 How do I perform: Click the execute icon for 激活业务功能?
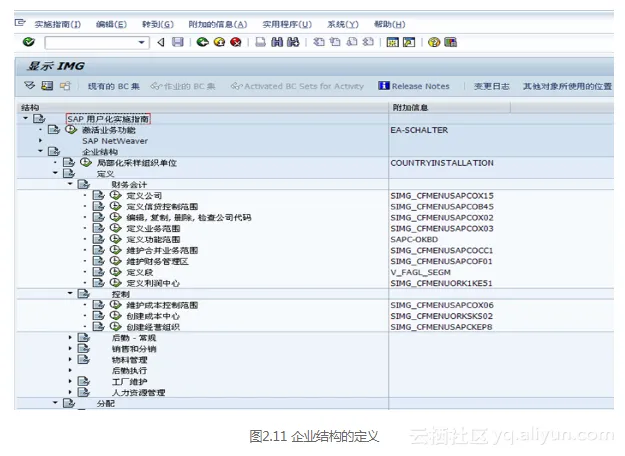71,130
